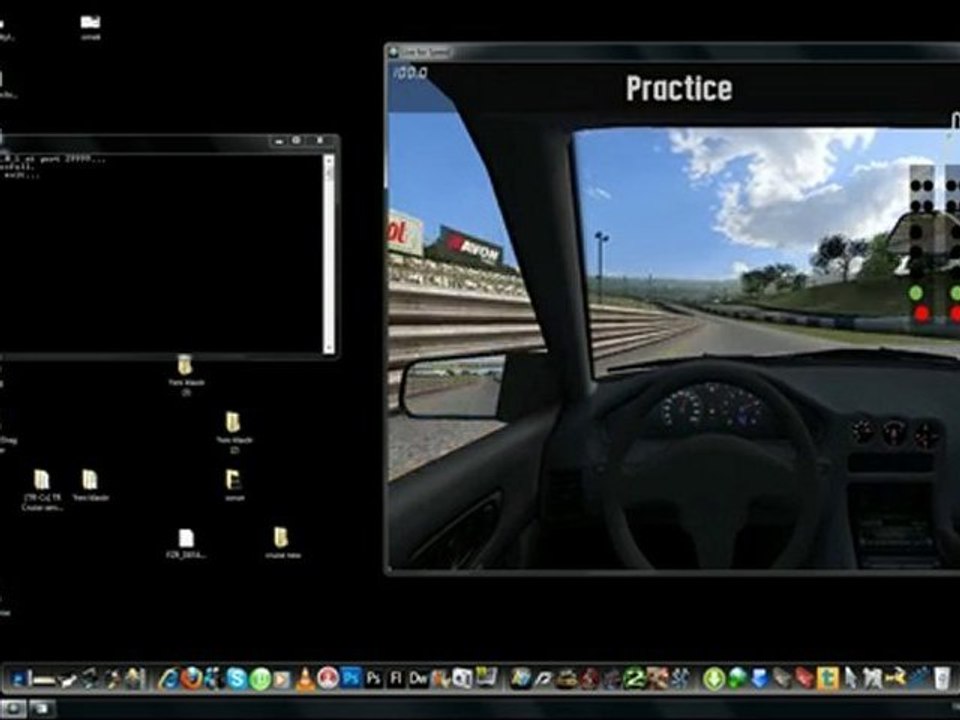
Task: Launch Dreamweaver (Dw) from dock
Action: [418, 678]
